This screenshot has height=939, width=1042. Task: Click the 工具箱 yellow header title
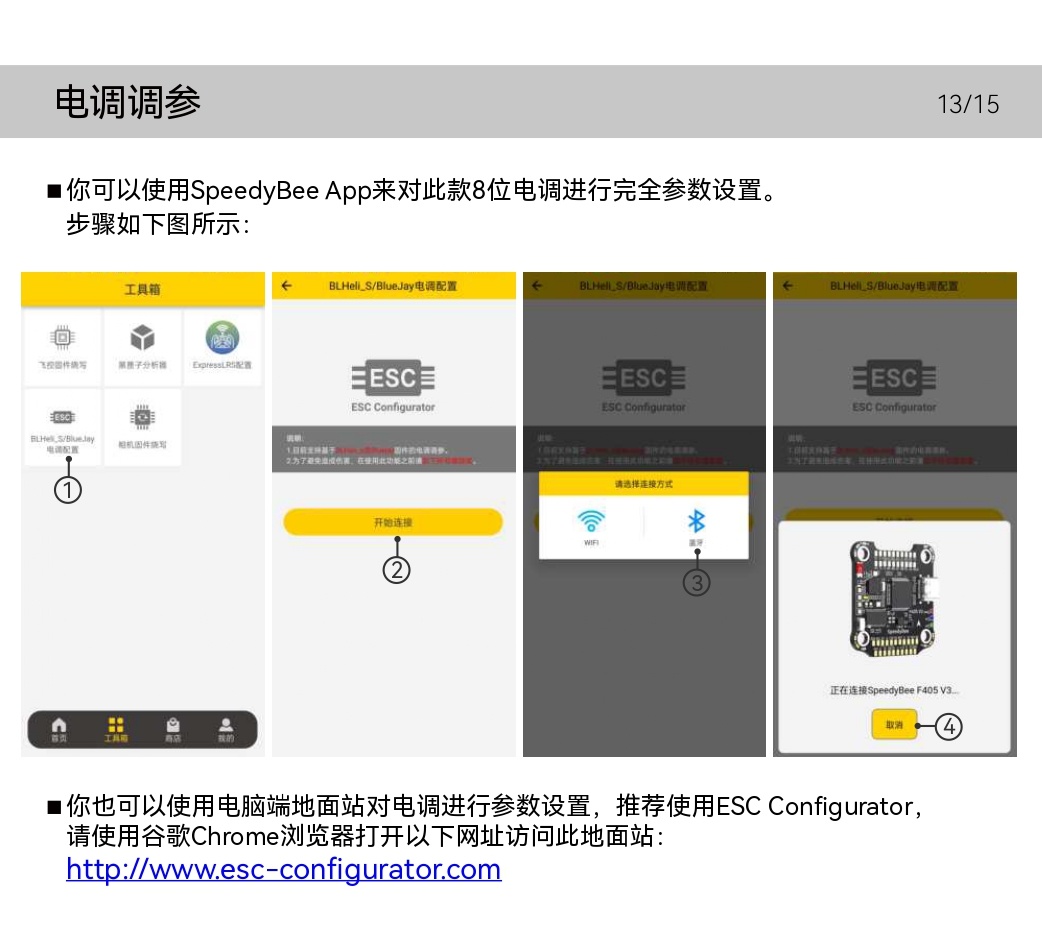click(x=142, y=289)
